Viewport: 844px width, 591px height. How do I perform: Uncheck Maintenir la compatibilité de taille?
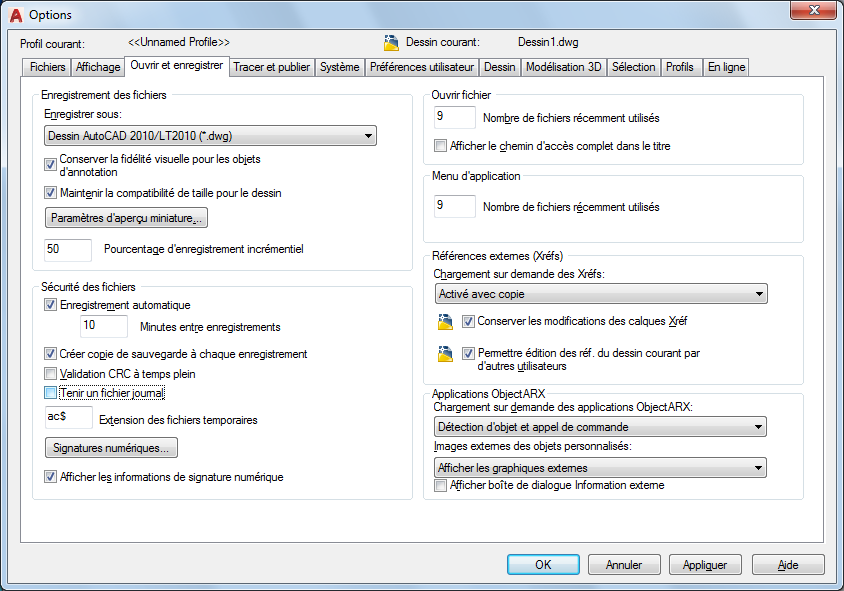pos(50,193)
